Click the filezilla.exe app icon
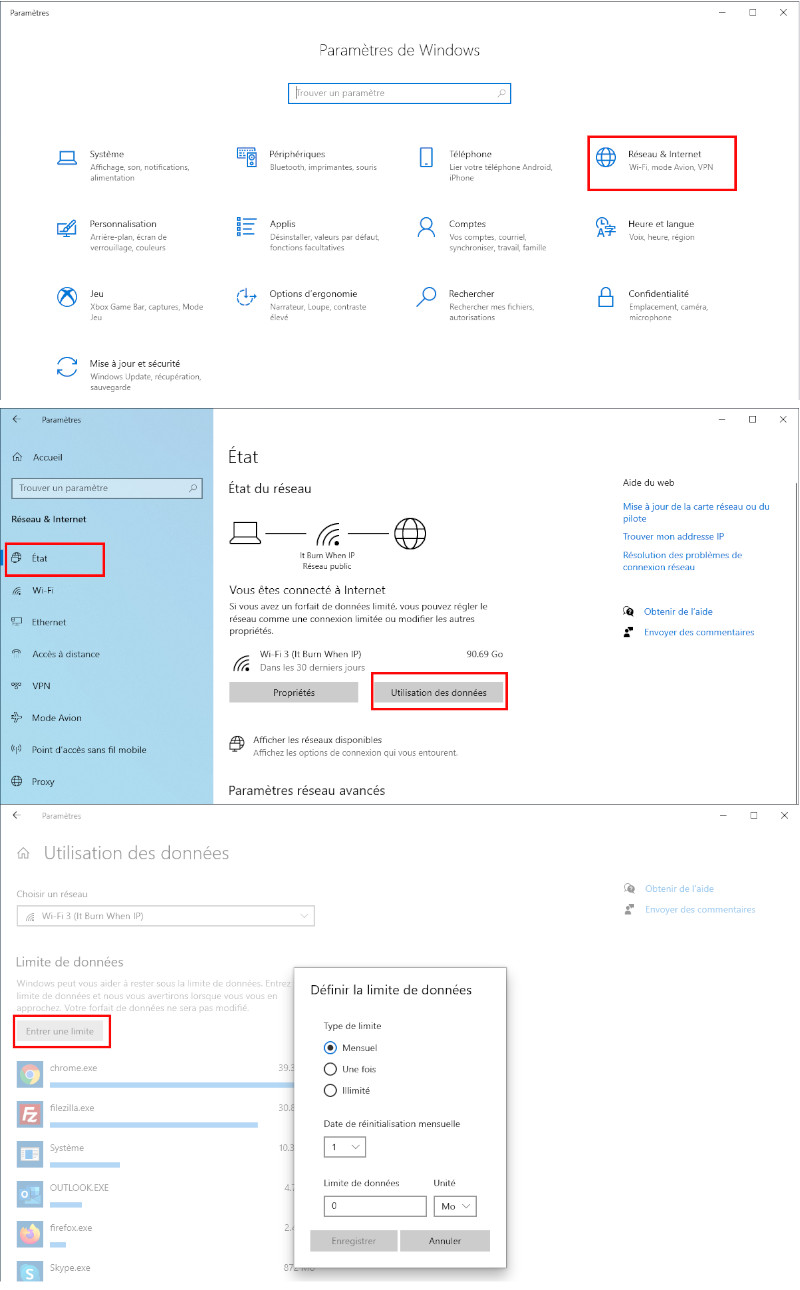This screenshot has width=800, height=1290. 30,1114
